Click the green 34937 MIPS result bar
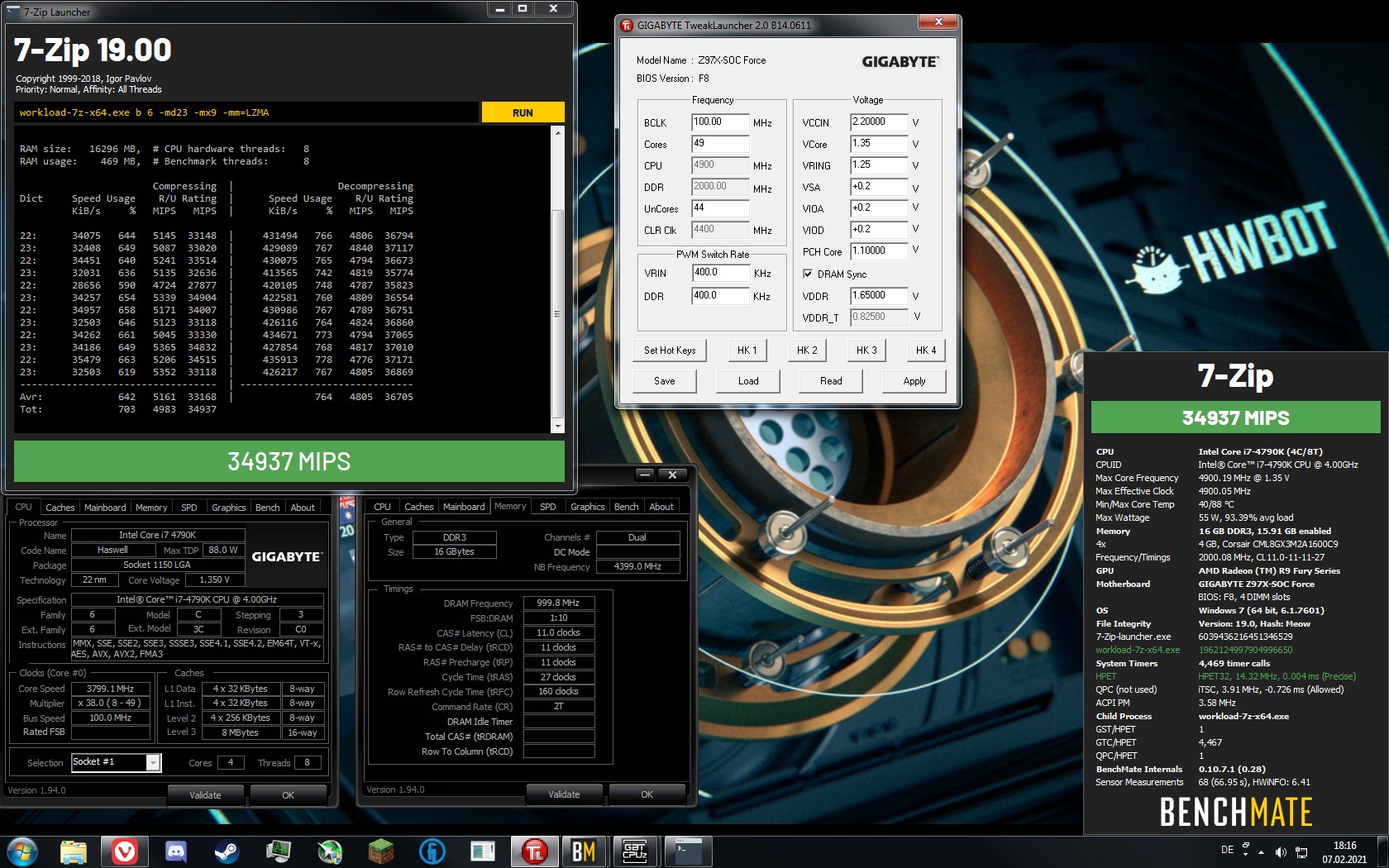Screen dimensions: 1389x868 [x=289, y=461]
